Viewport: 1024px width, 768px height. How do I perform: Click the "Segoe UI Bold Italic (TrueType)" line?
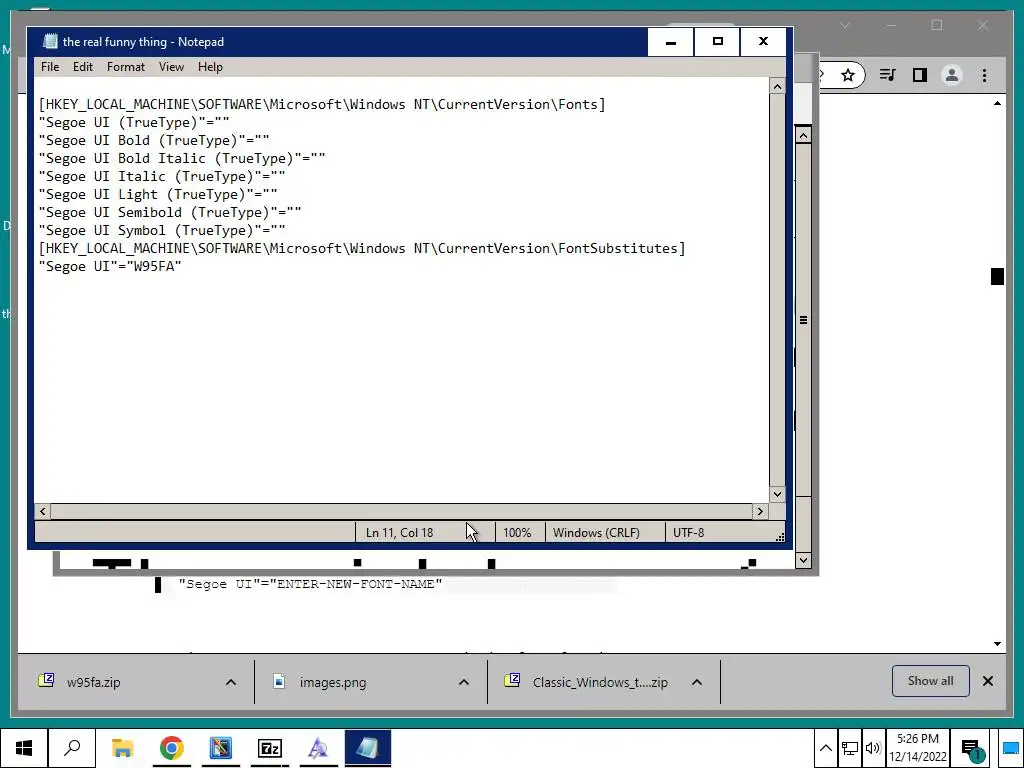pyautogui.click(x=182, y=159)
